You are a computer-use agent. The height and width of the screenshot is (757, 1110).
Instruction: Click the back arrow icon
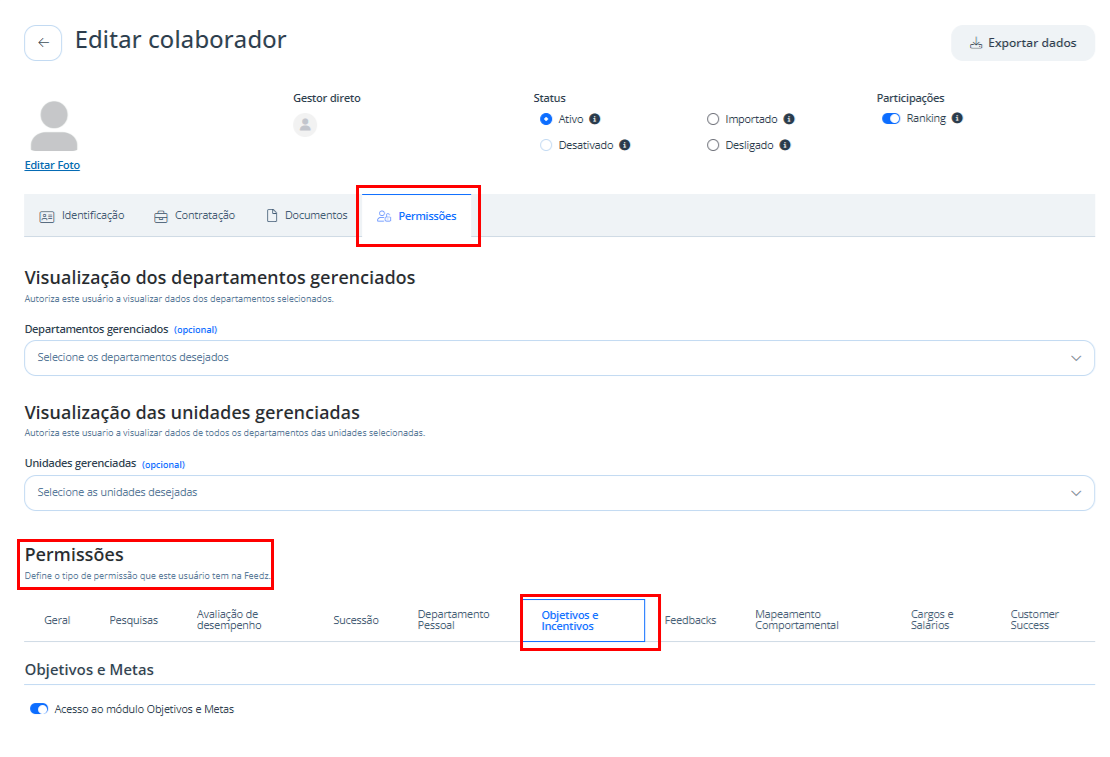click(43, 42)
